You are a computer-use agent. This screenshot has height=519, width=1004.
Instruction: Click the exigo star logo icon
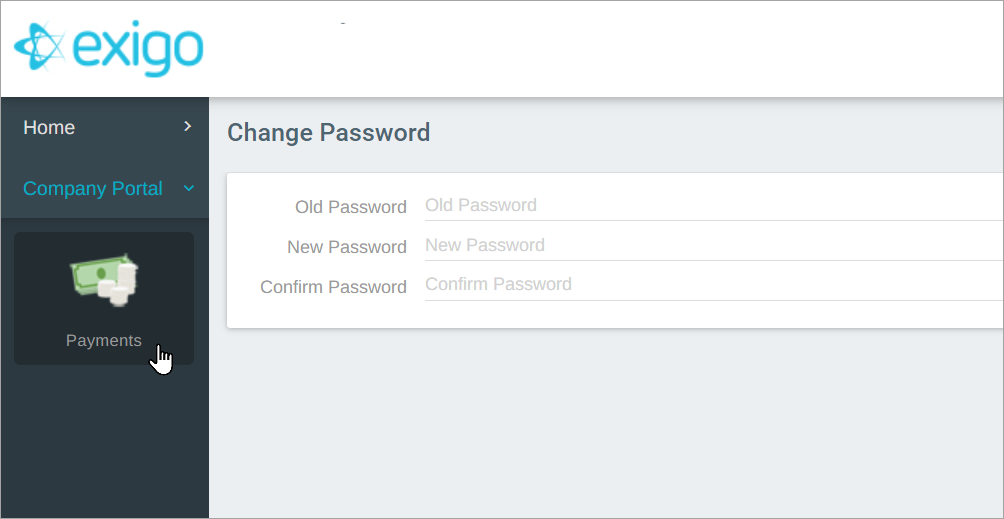(40, 46)
